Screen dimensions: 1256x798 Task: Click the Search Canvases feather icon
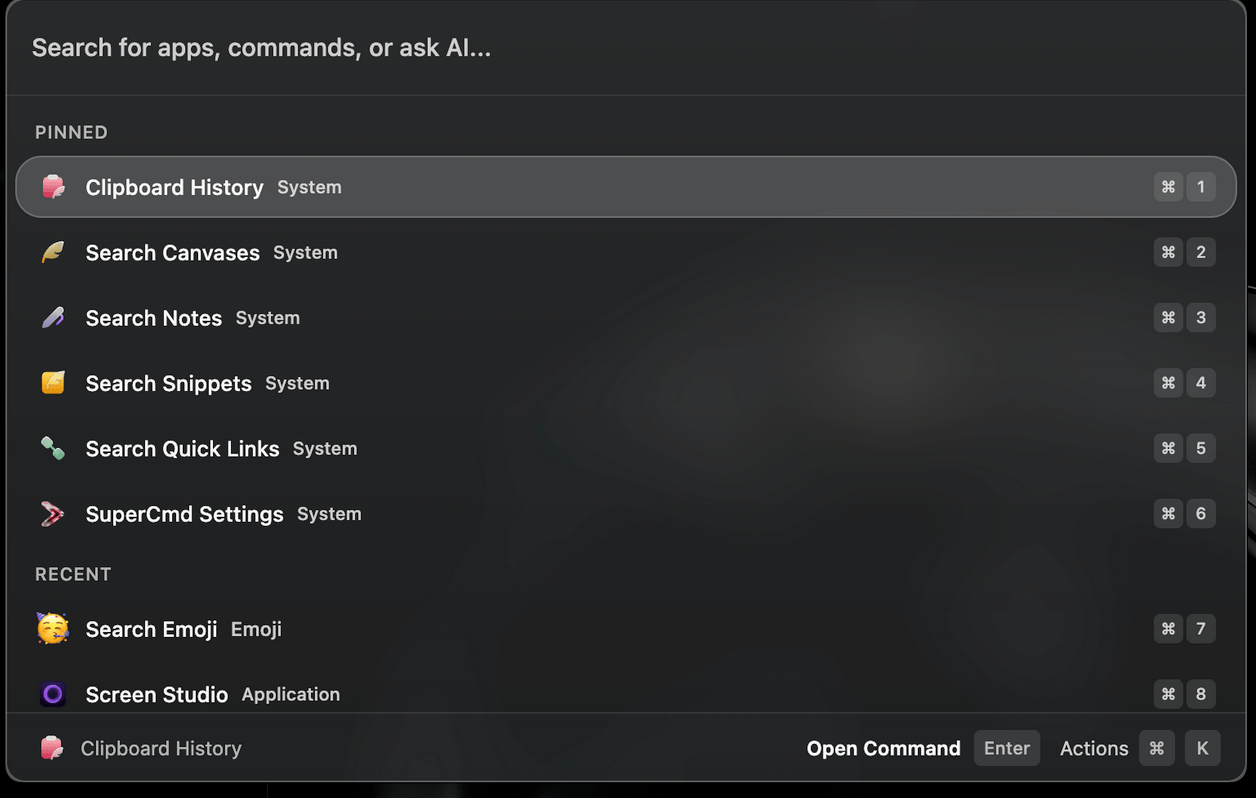[53, 252]
